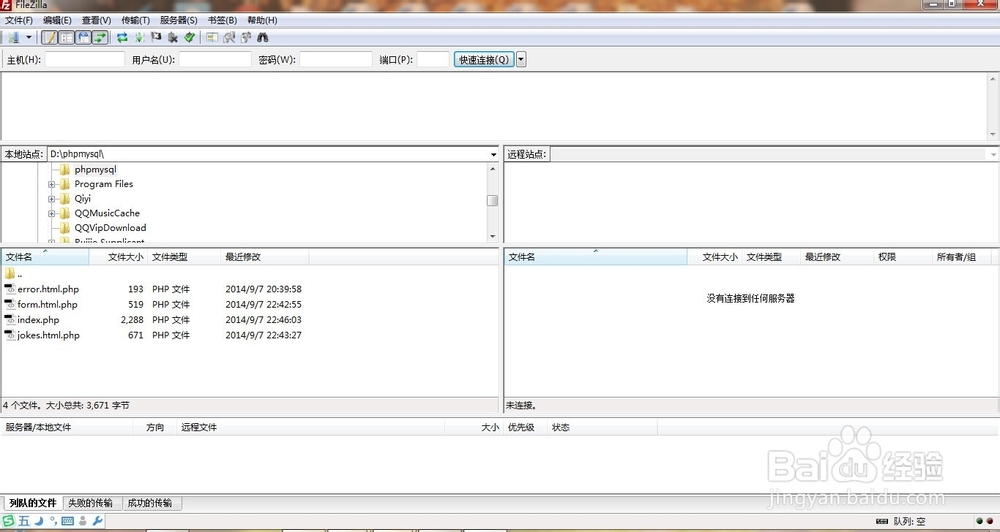Sort local files by 文件大小 column
The width and height of the screenshot is (1000, 532).
[x=119, y=257]
